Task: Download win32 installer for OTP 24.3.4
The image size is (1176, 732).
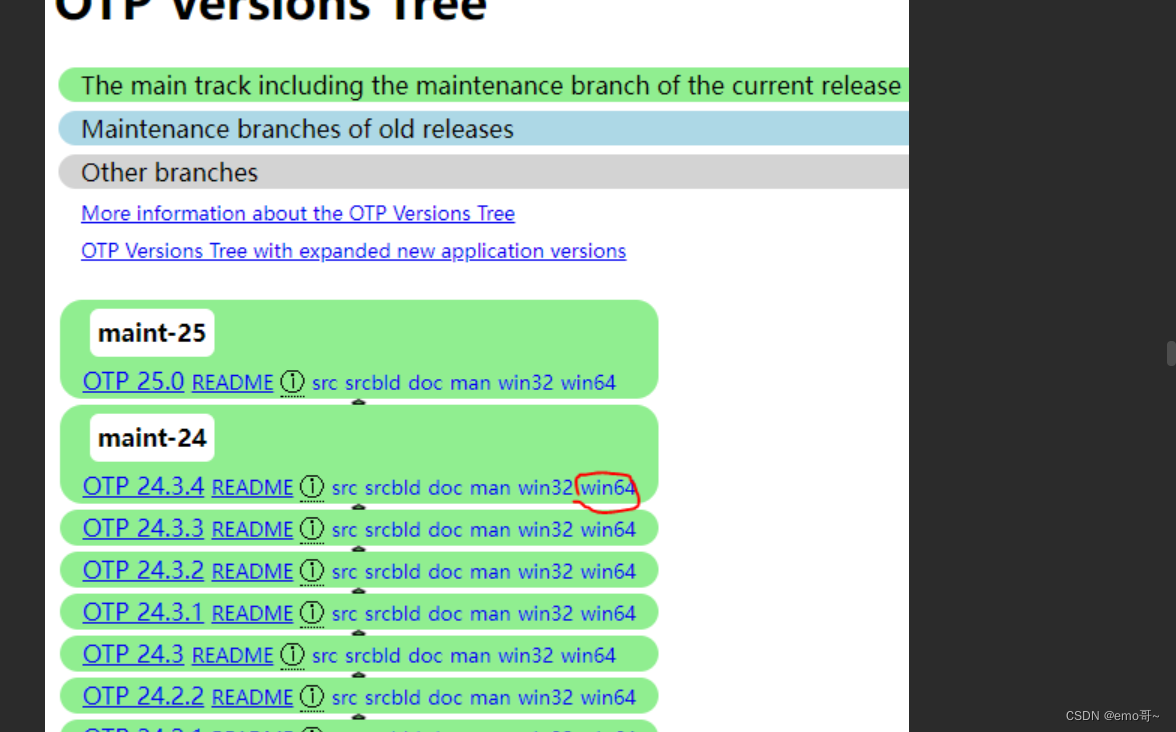Action: (545, 488)
